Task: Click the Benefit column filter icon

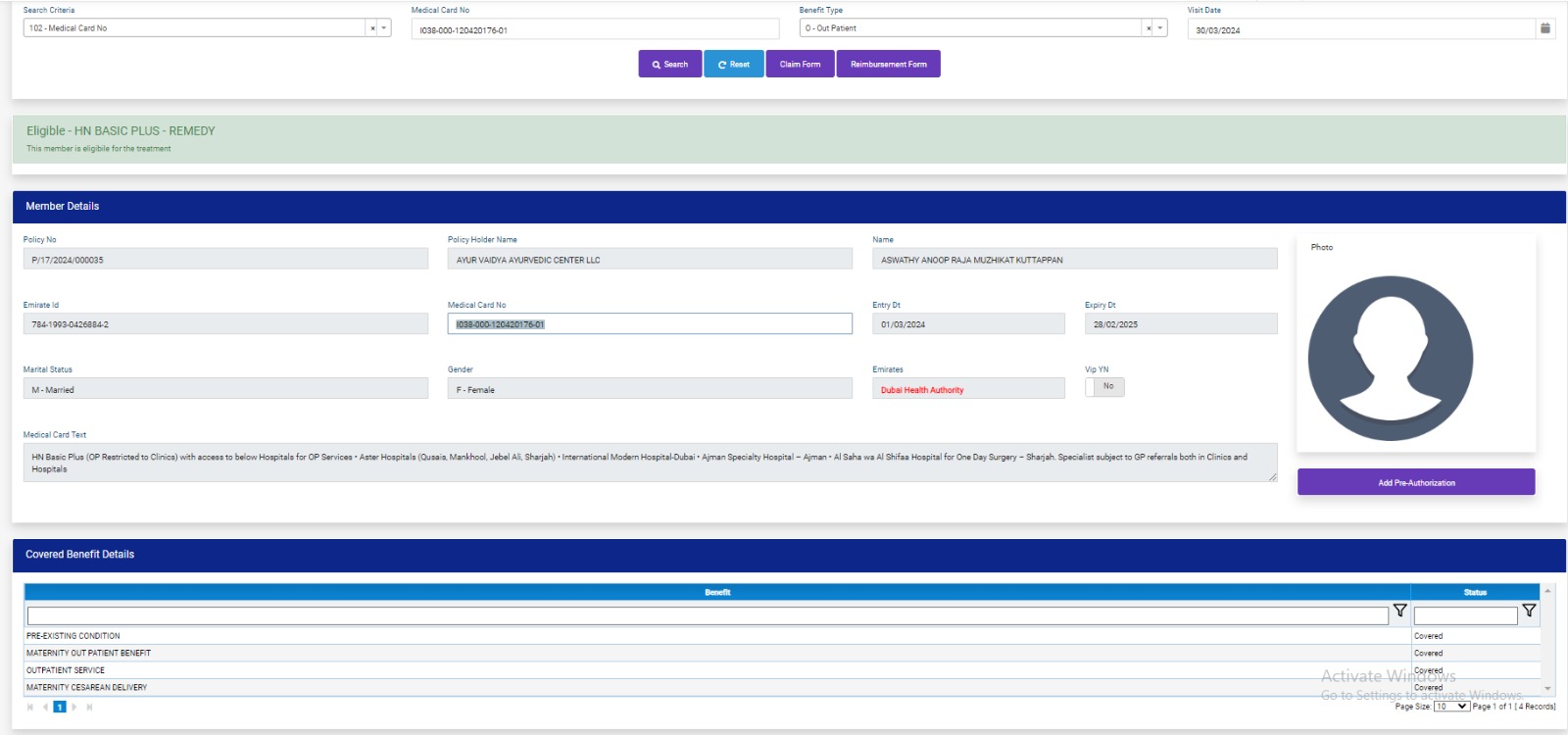Action: tap(1399, 611)
